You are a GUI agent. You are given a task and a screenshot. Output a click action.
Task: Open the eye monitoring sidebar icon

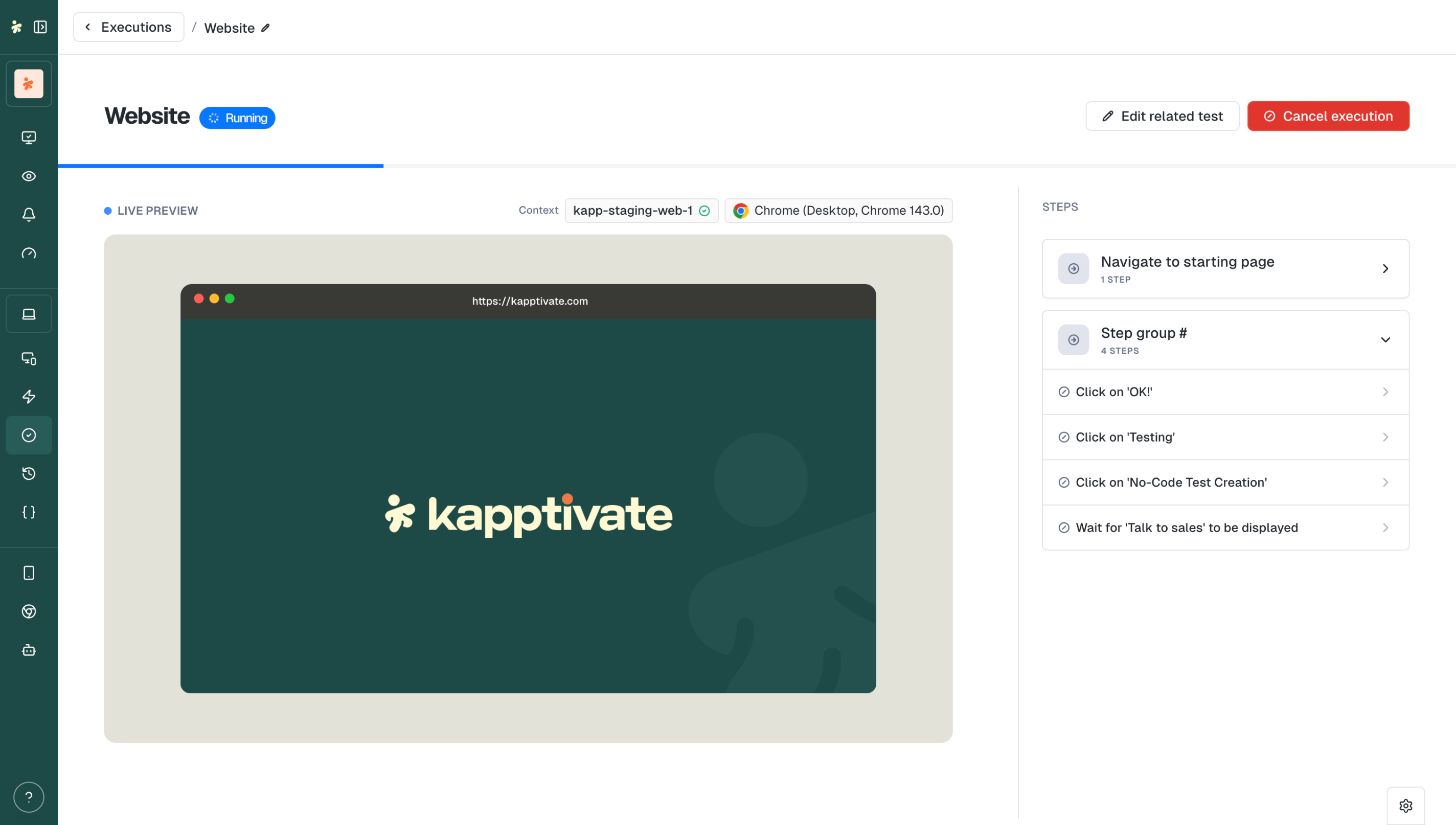click(29, 176)
